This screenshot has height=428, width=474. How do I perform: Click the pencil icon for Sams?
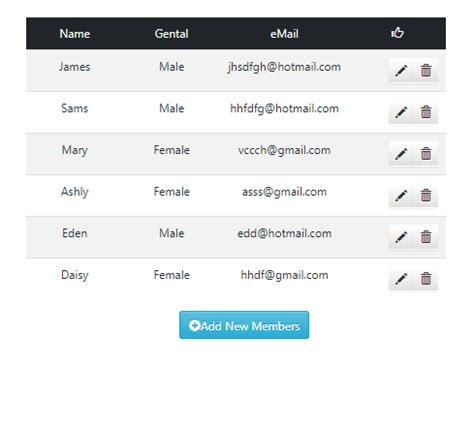[x=401, y=112]
